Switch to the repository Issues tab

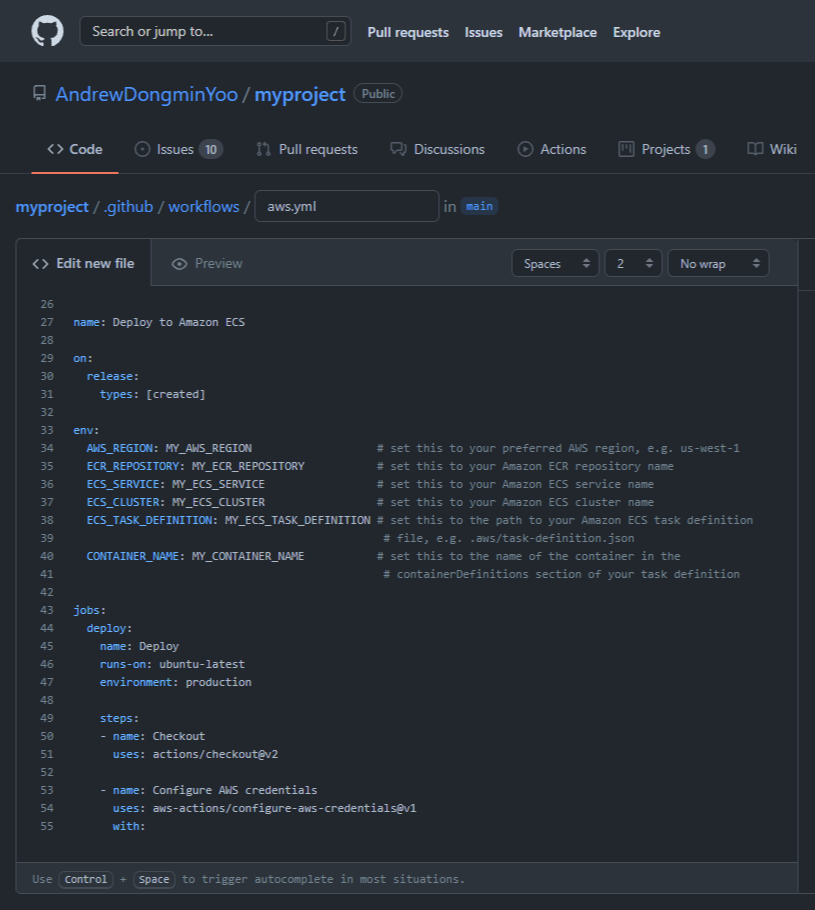[179, 149]
